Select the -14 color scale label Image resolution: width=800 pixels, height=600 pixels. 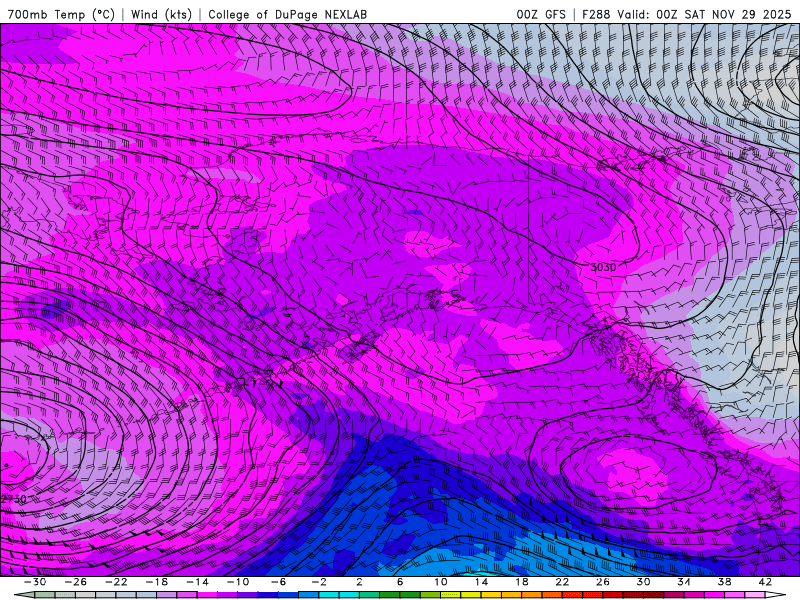(x=197, y=582)
